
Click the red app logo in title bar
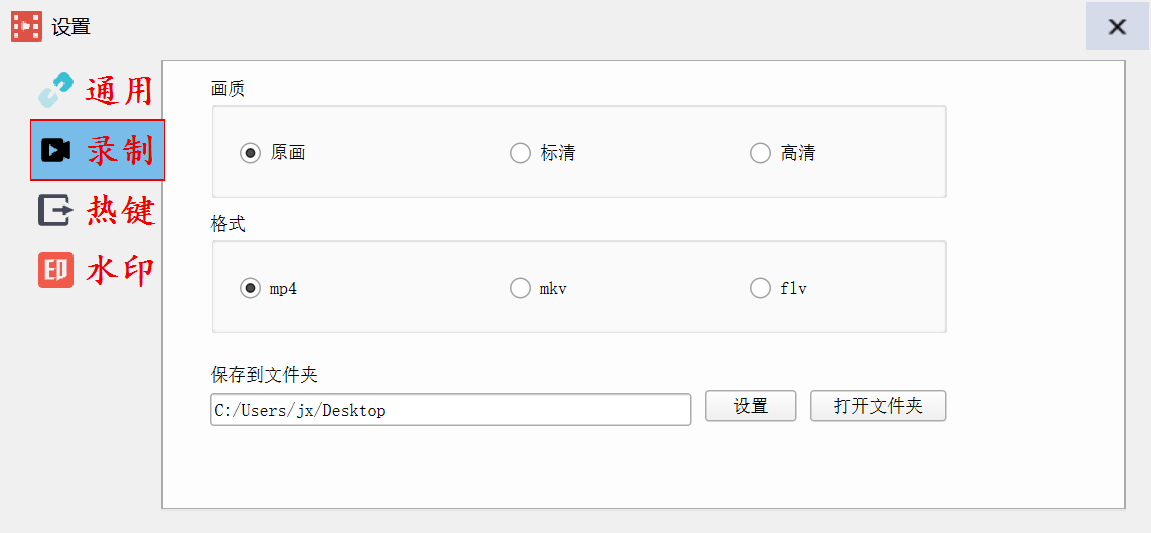[26, 27]
